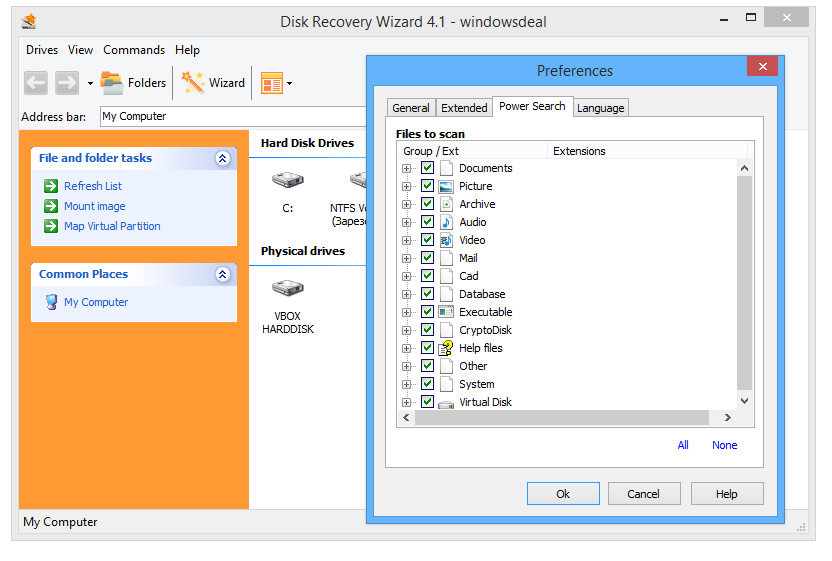Image resolution: width=832 pixels, height=561 pixels.
Task: Click the Video group icon
Action: [446, 240]
